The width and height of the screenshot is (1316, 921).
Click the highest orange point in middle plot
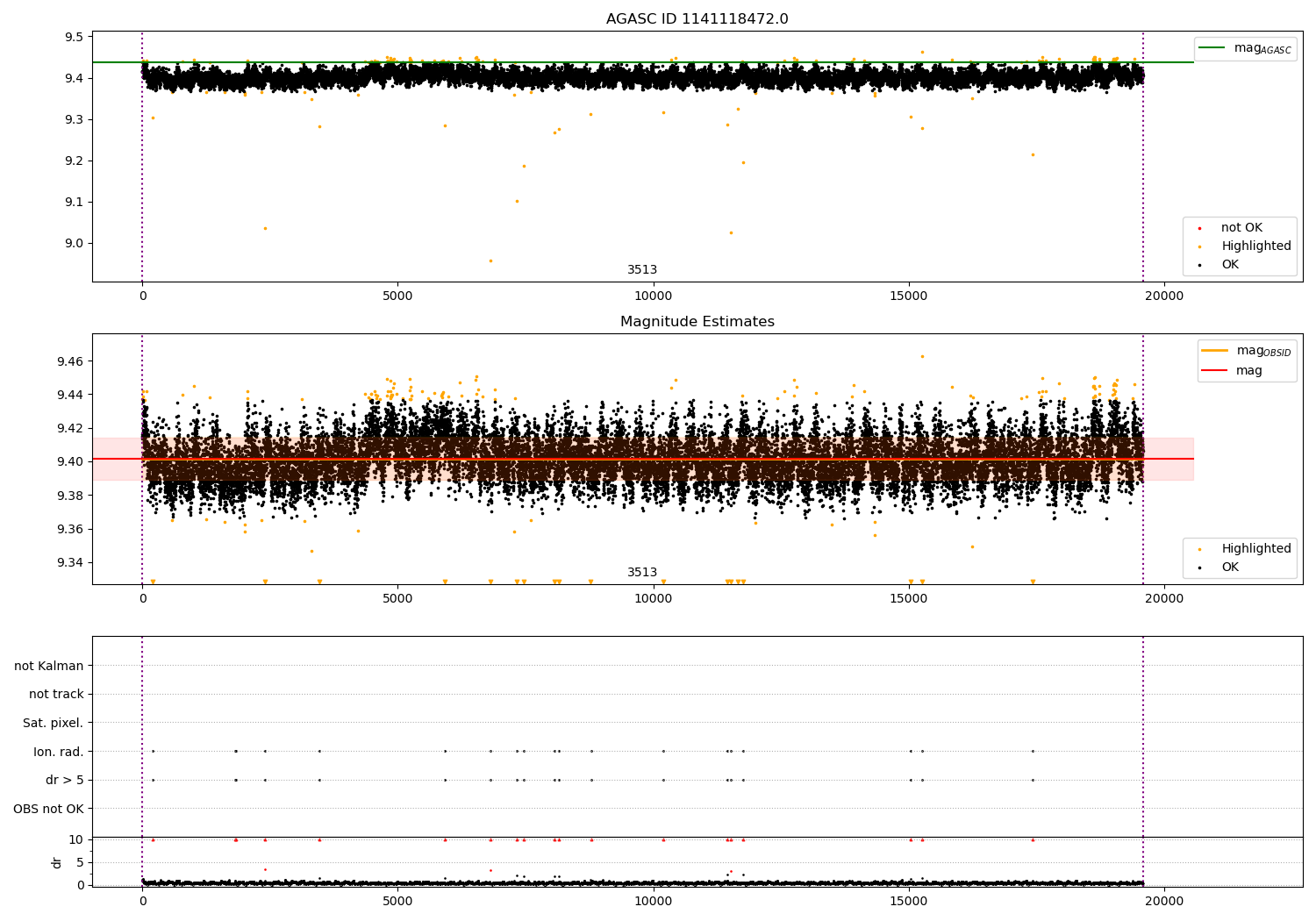click(x=922, y=356)
